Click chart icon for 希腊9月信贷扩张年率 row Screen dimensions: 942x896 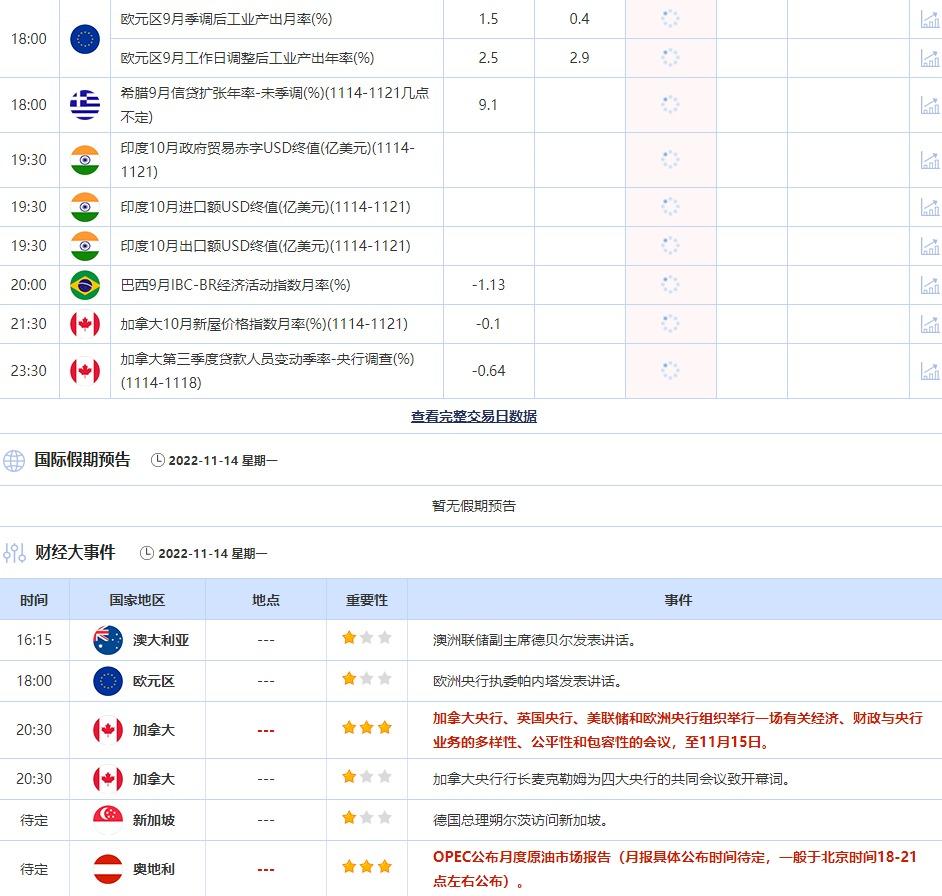point(929,105)
